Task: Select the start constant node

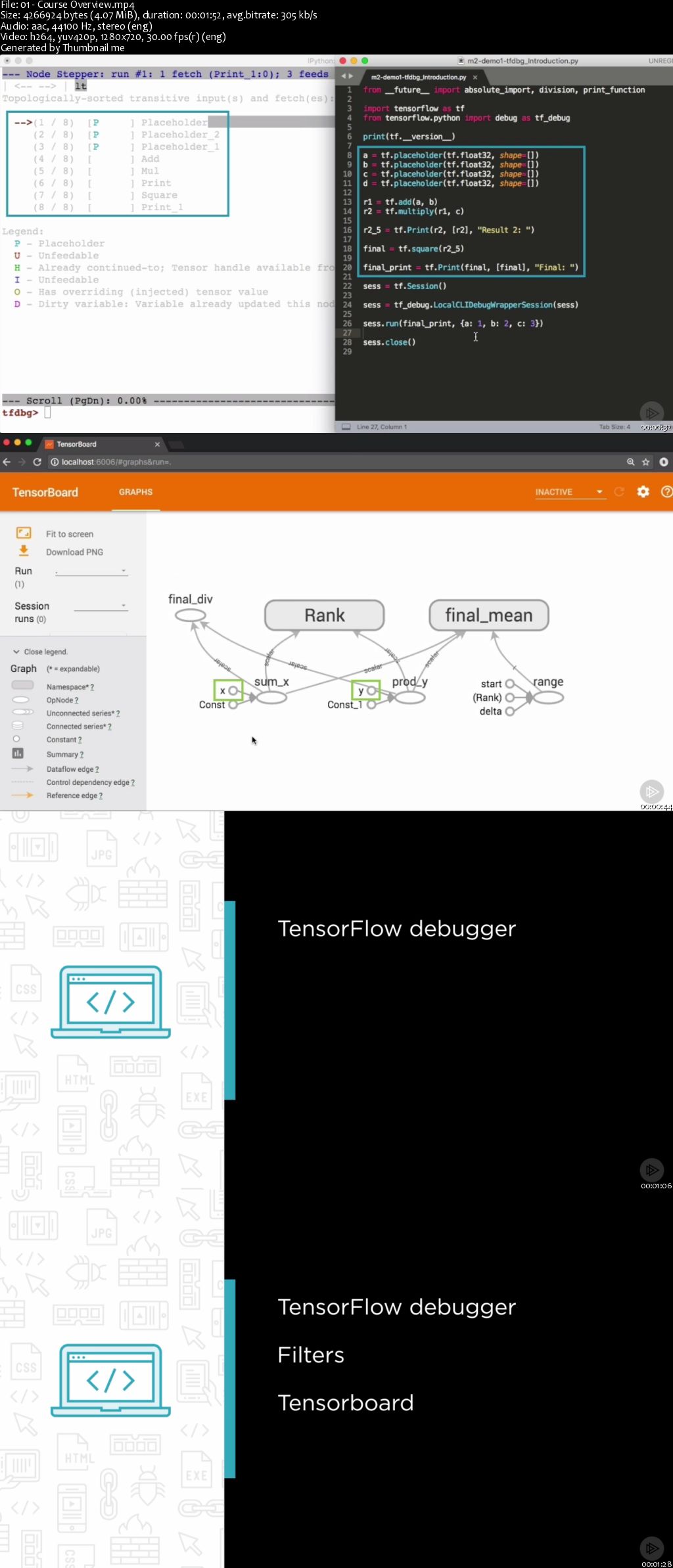Action: point(509,684)
